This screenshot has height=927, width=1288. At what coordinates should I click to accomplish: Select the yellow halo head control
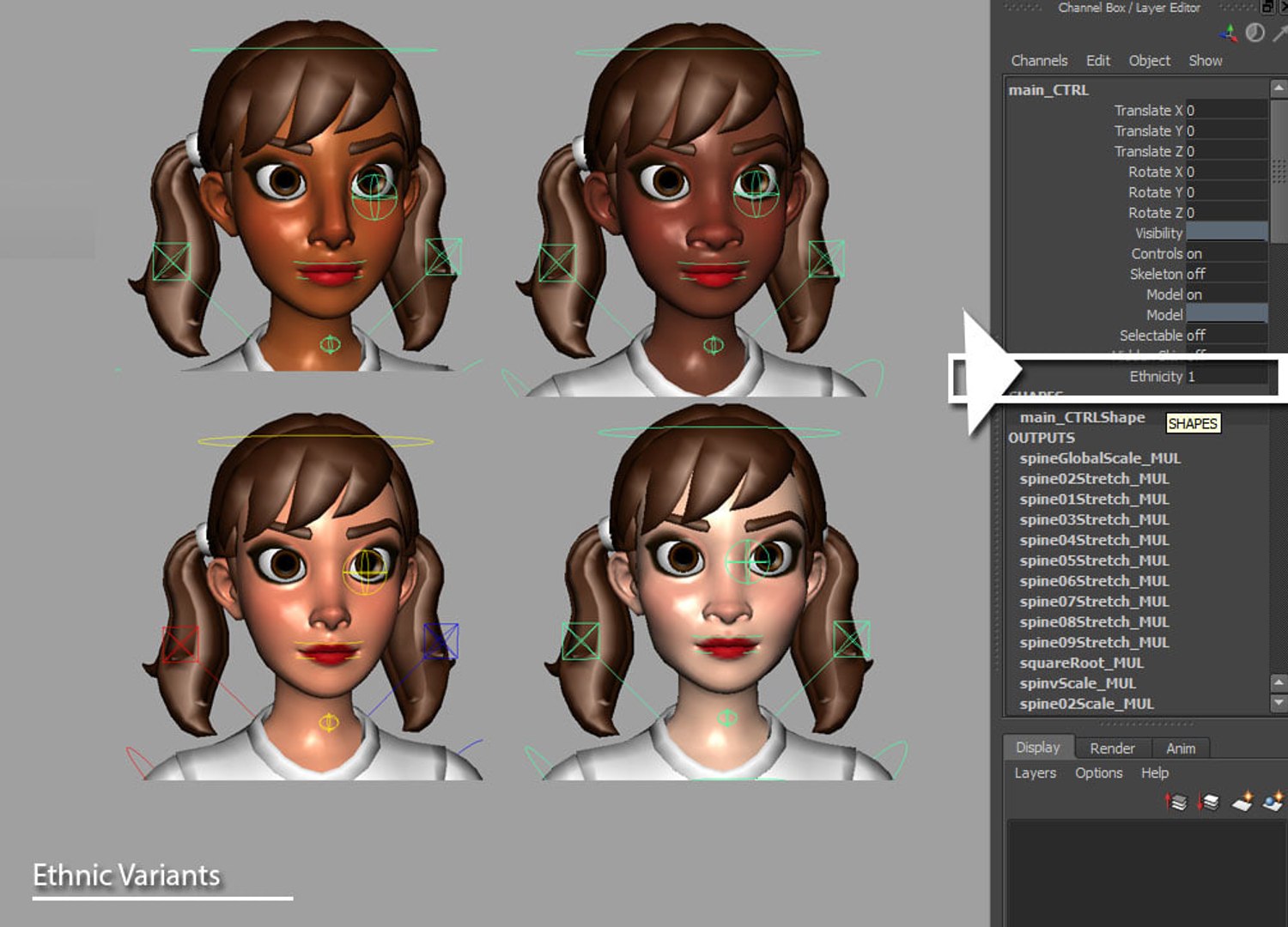coord(315,441)
